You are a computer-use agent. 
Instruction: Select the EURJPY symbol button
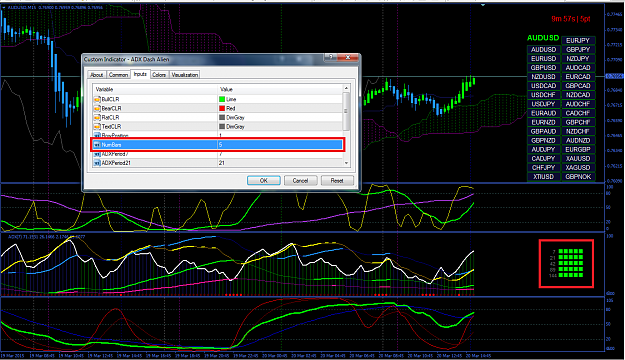tap(578, 41)
